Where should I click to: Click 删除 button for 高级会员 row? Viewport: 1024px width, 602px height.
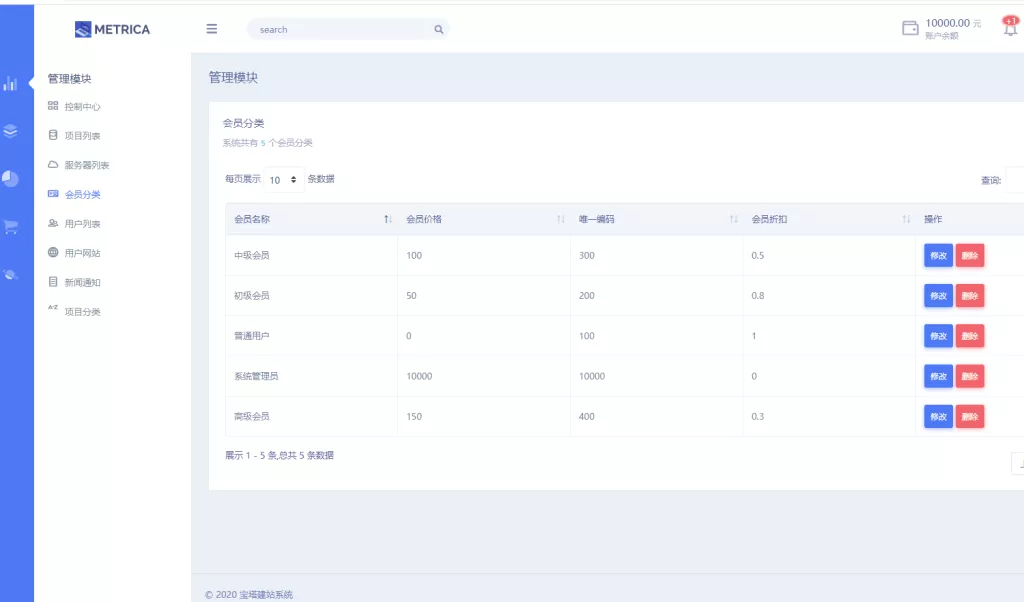pyautogui.click(x=970, y=416)
